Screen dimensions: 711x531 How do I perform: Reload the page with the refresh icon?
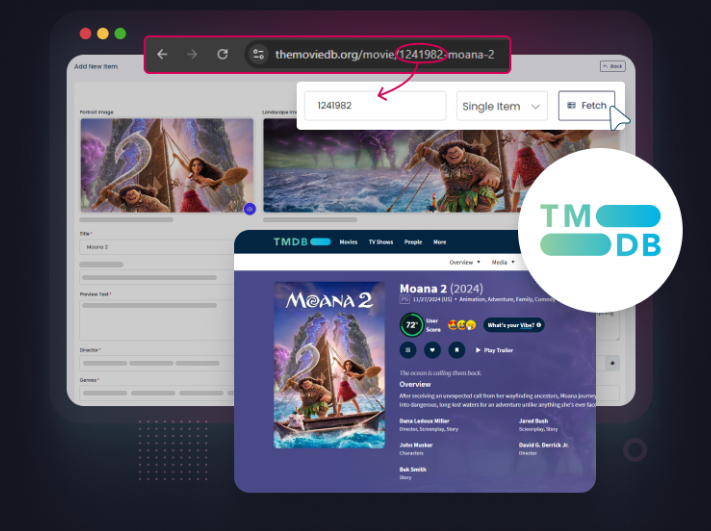click(x=222, y=54)
